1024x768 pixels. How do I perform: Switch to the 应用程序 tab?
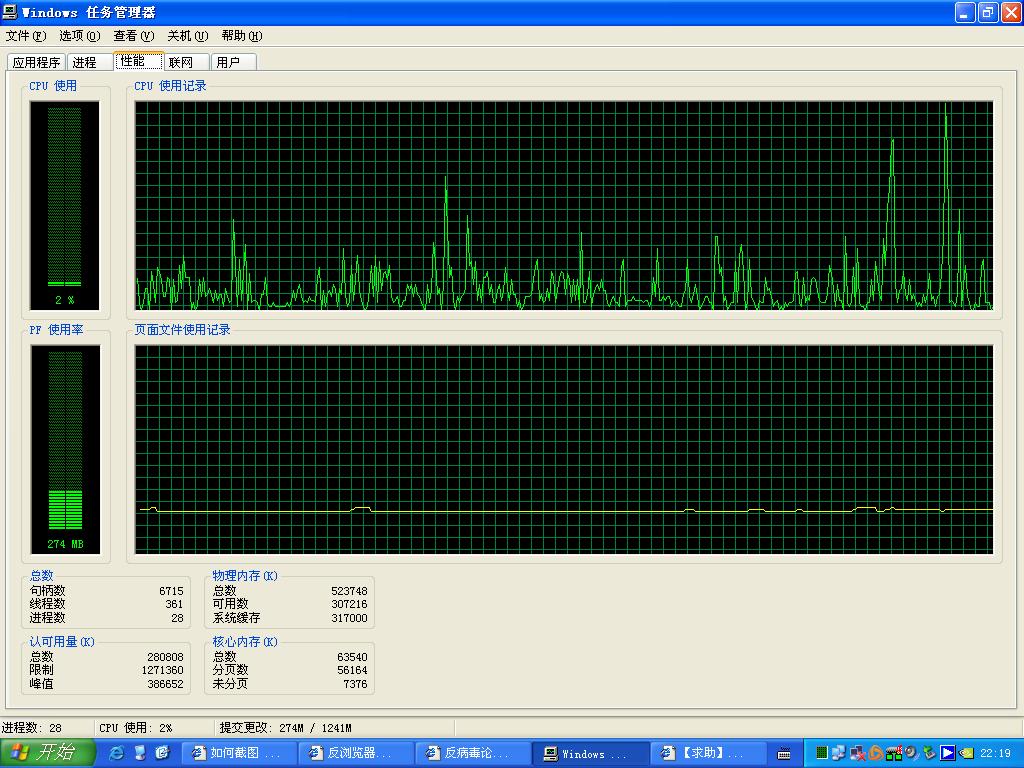(x=36, y=62)
